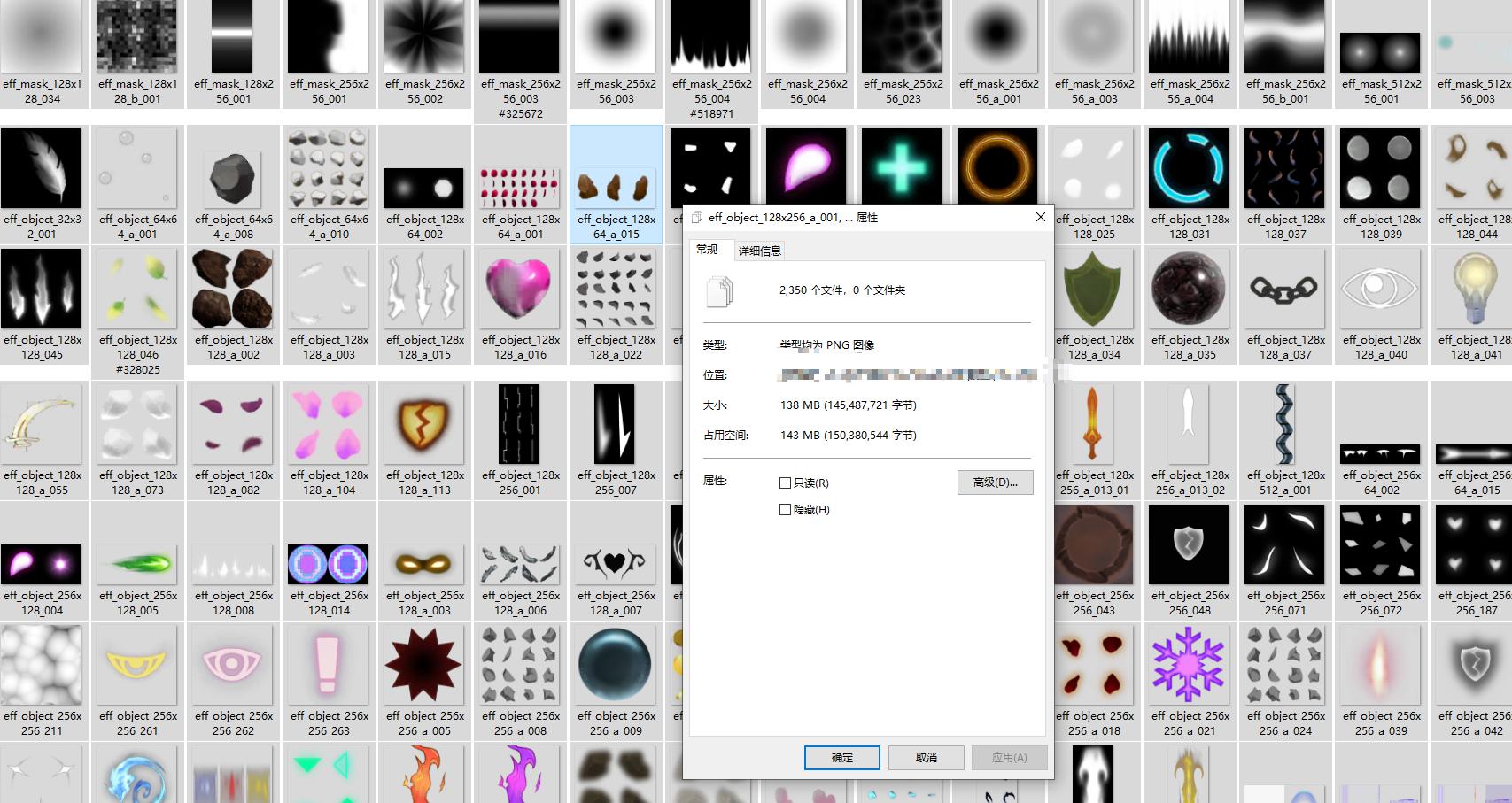Click the size value 138 MB text

(848, 405)
